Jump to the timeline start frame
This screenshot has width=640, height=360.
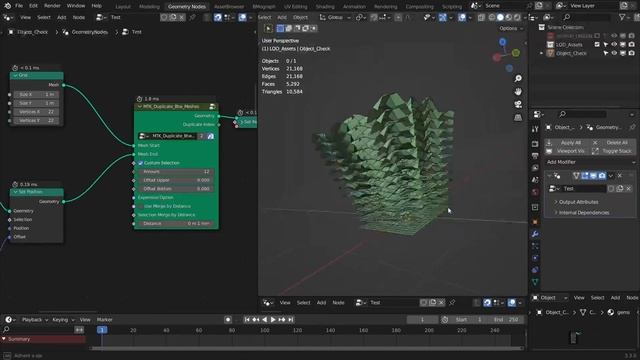click(x=247, y=320)
